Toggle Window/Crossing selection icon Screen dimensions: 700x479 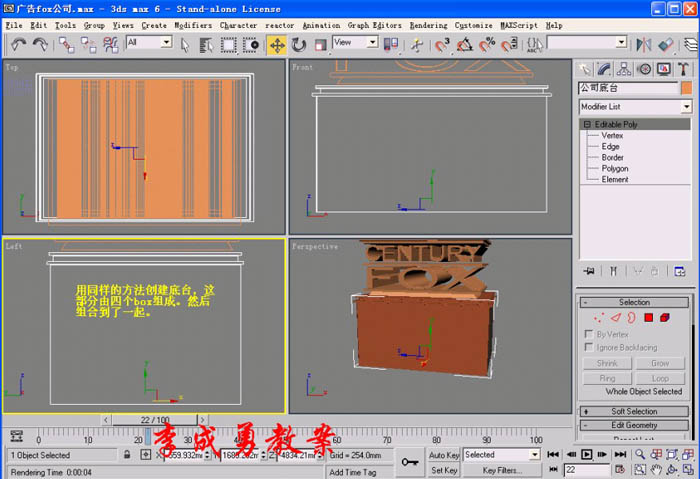[x=251, y=45]
